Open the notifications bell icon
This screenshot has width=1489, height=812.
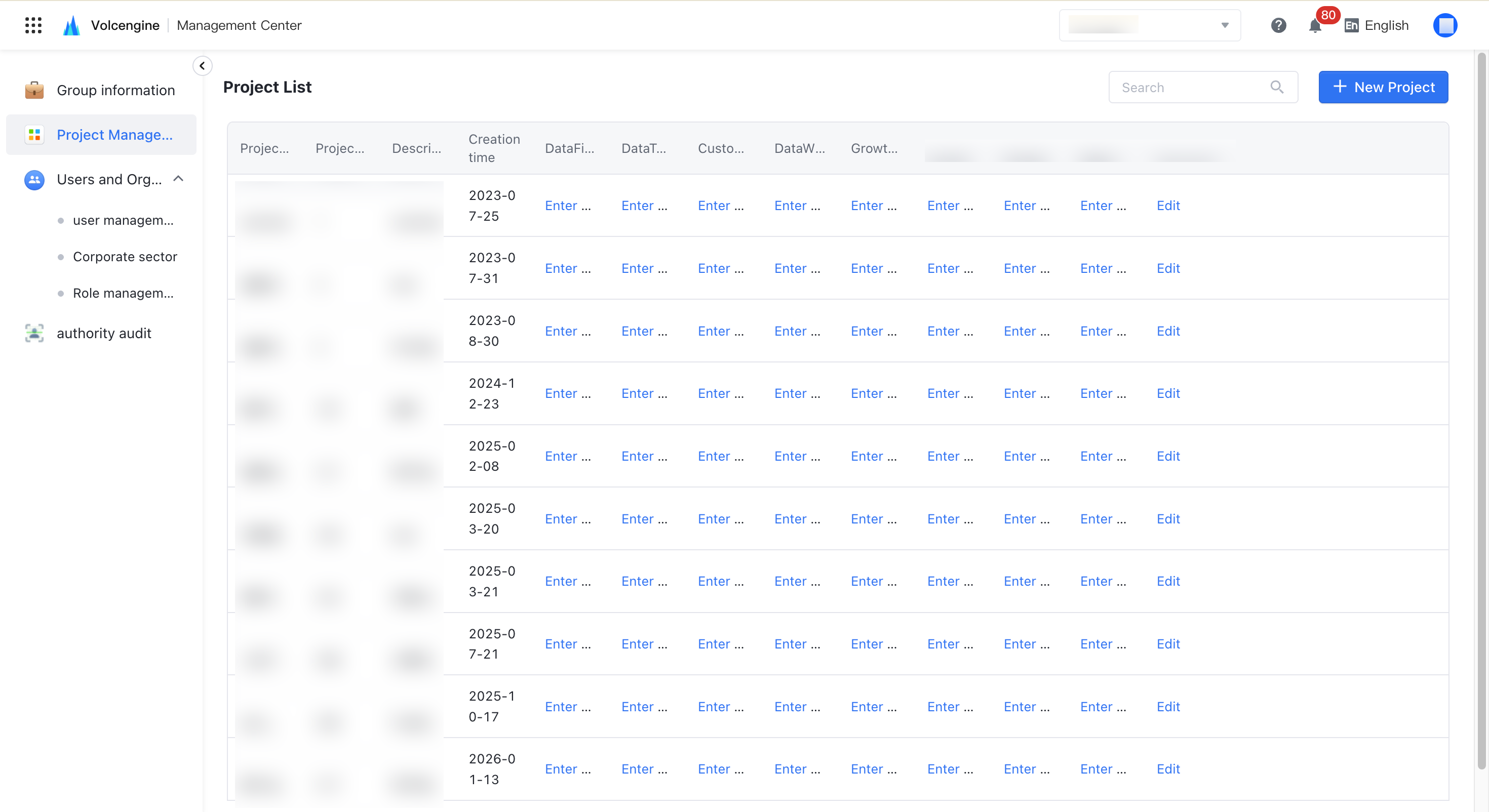coord(1315,25)
